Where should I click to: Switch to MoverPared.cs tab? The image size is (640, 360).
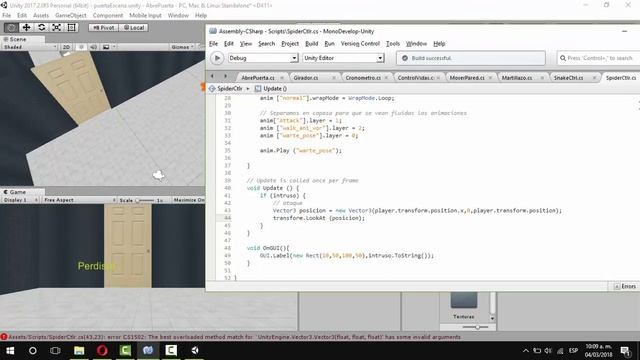click(467, 78)
